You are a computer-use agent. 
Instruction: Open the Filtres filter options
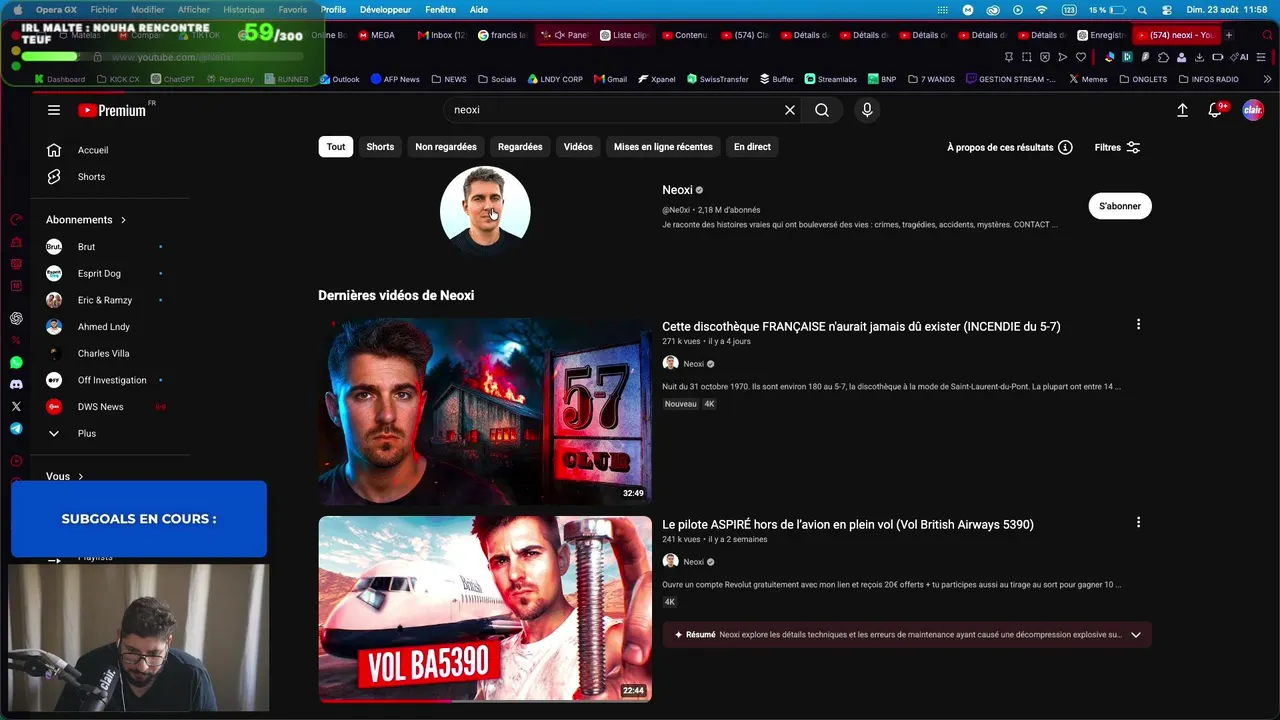[1117, 147]
